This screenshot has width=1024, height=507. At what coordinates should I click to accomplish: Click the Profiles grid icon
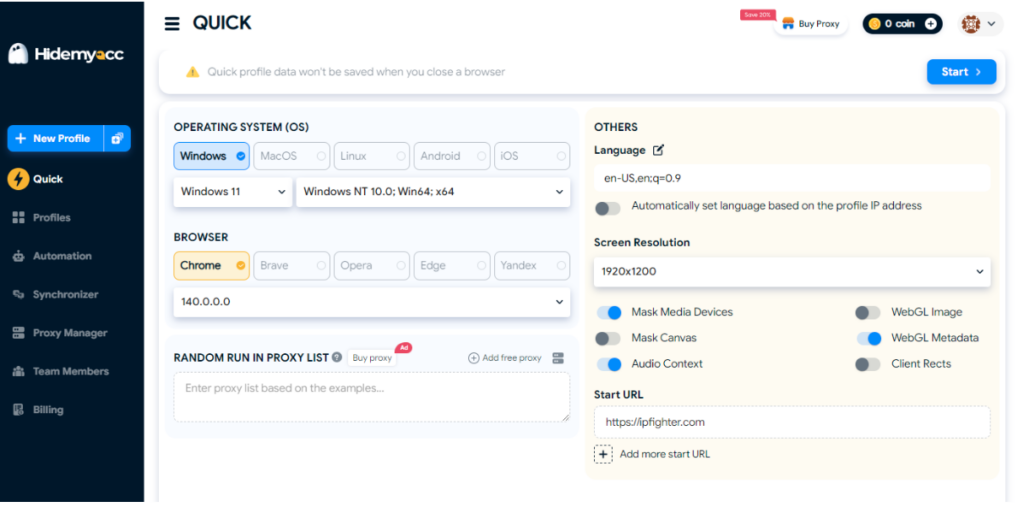(x=18, y=218)
